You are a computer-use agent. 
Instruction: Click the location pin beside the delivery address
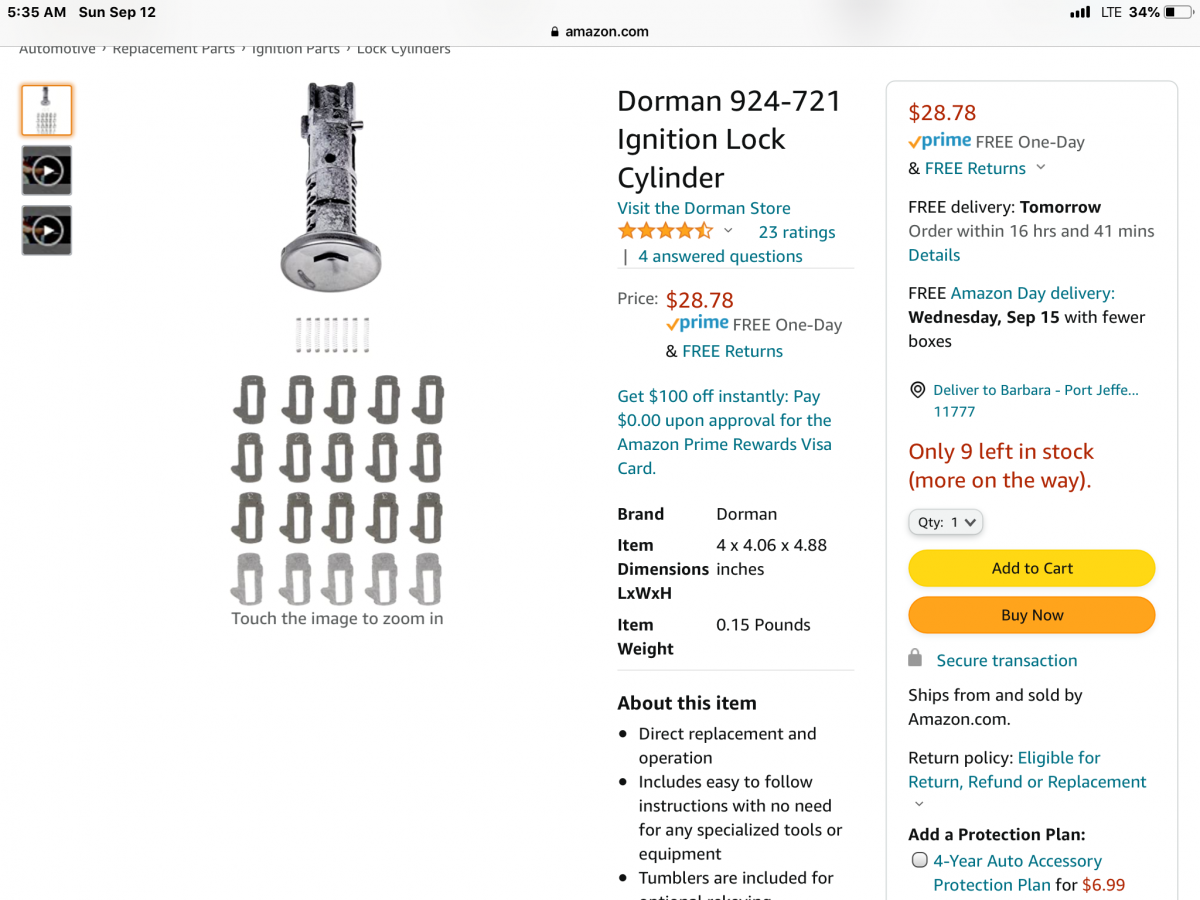[916, 390]
